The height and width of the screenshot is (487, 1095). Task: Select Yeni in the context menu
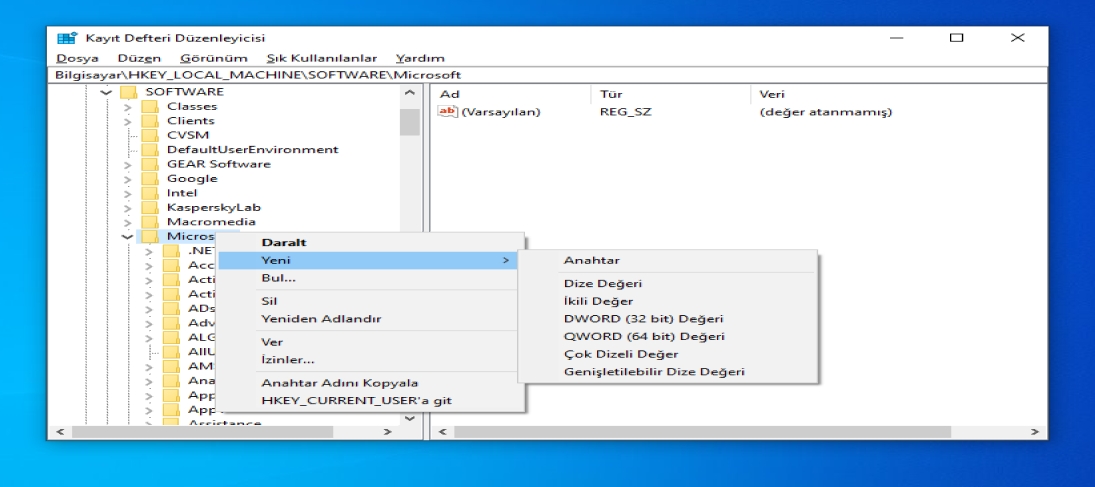369,261
